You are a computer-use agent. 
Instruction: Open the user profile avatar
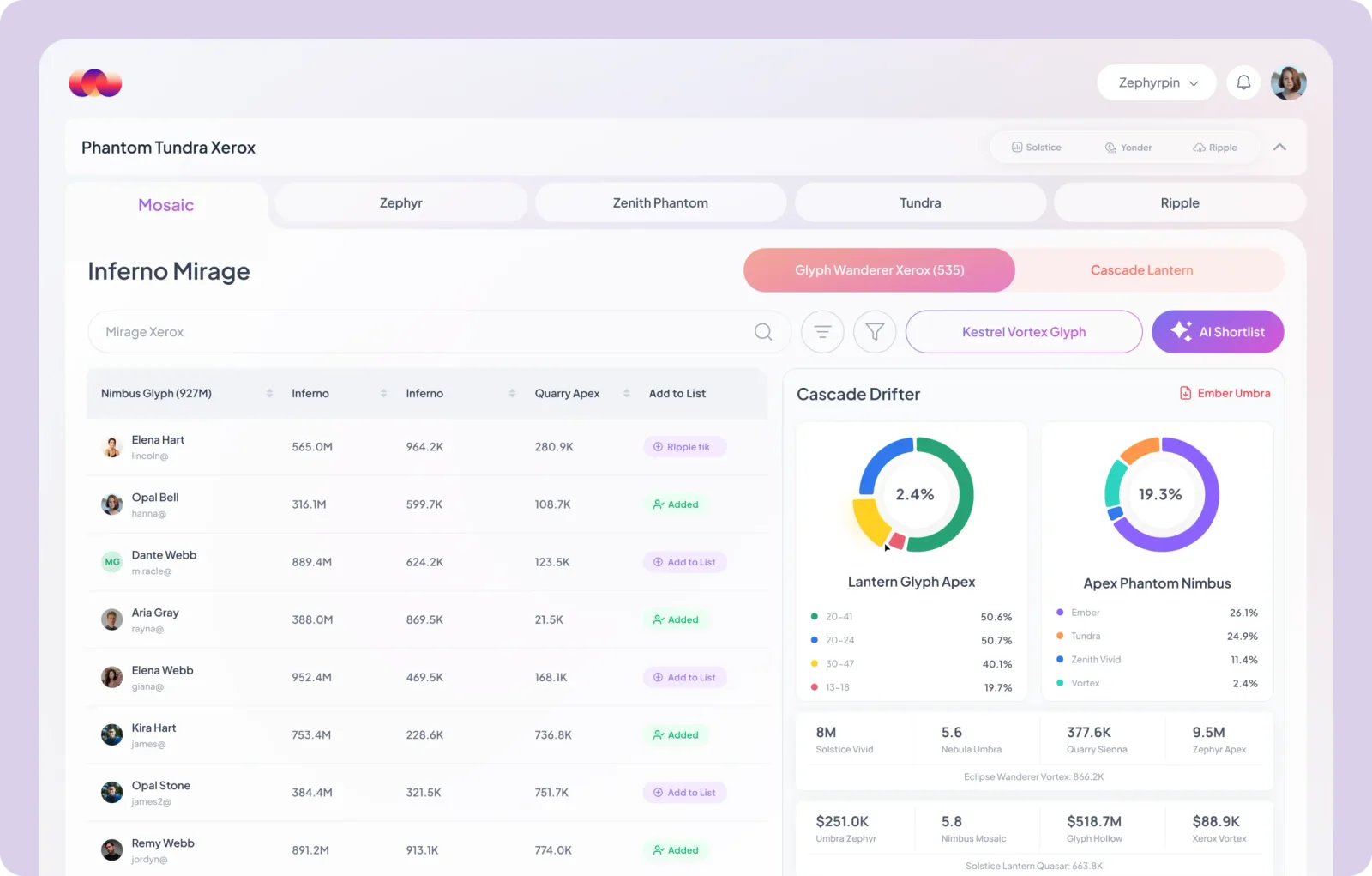point(1288,82)
